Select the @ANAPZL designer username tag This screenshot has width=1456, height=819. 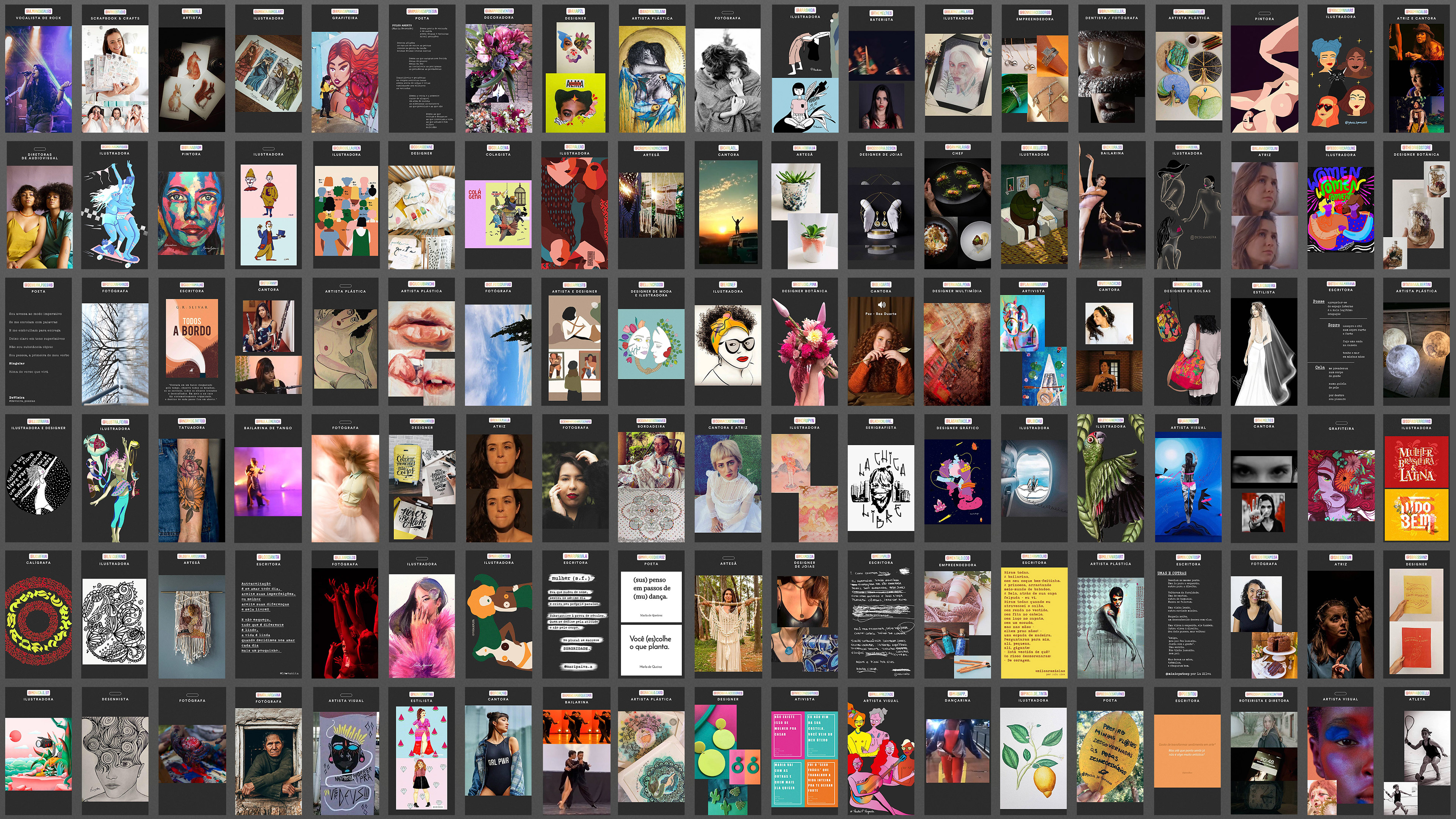click(x=575, y=11)
